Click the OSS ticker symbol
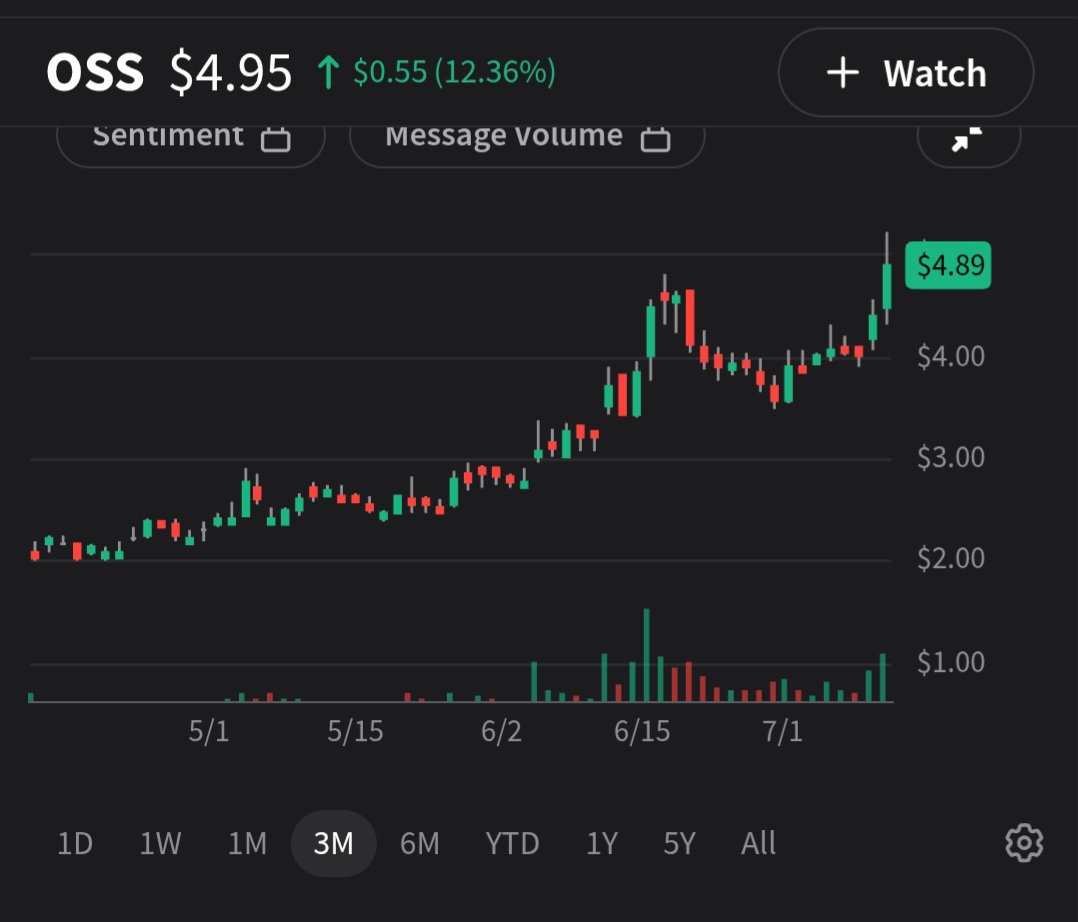Image resolution: width=1078 pixels, height=922 pixels. click(x=95, y=72)
